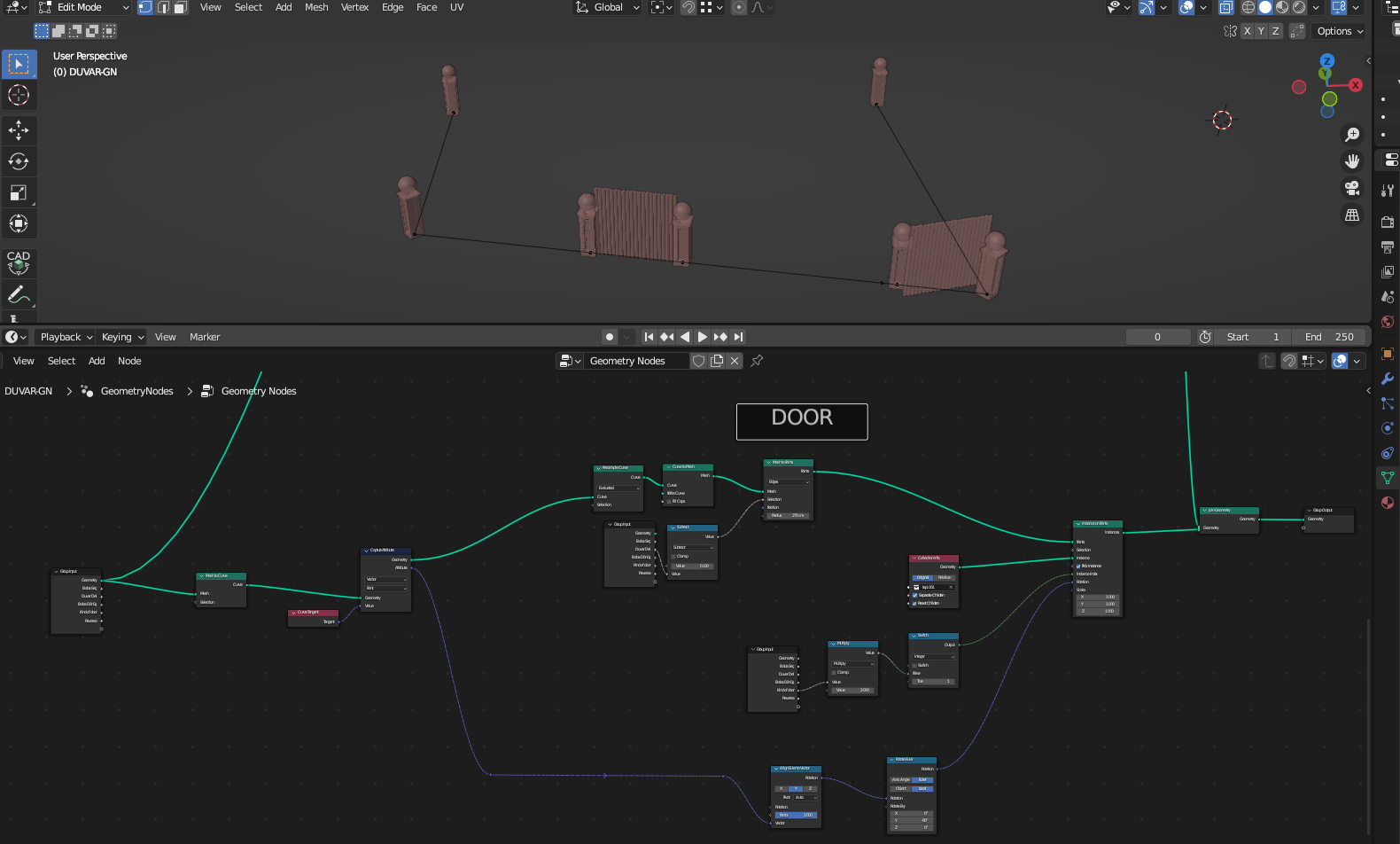The image size is (1400, 844).
Task: Select the Move tool
Action: pos(19,130)
